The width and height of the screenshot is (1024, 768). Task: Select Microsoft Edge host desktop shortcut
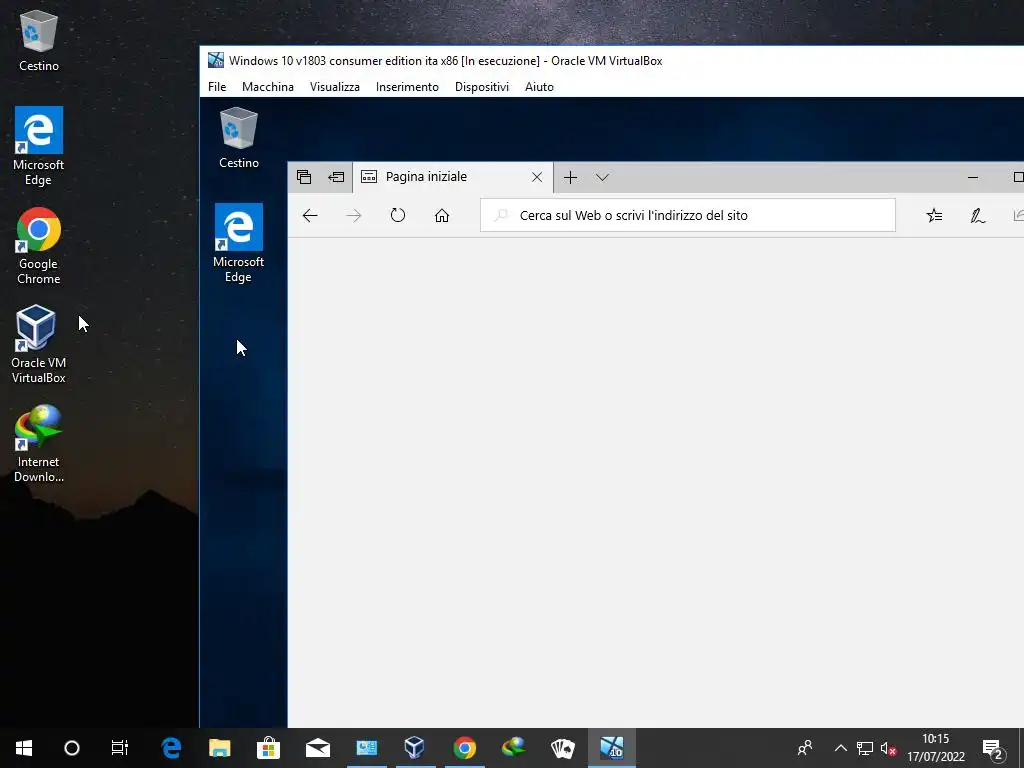(x=39, y=146)
